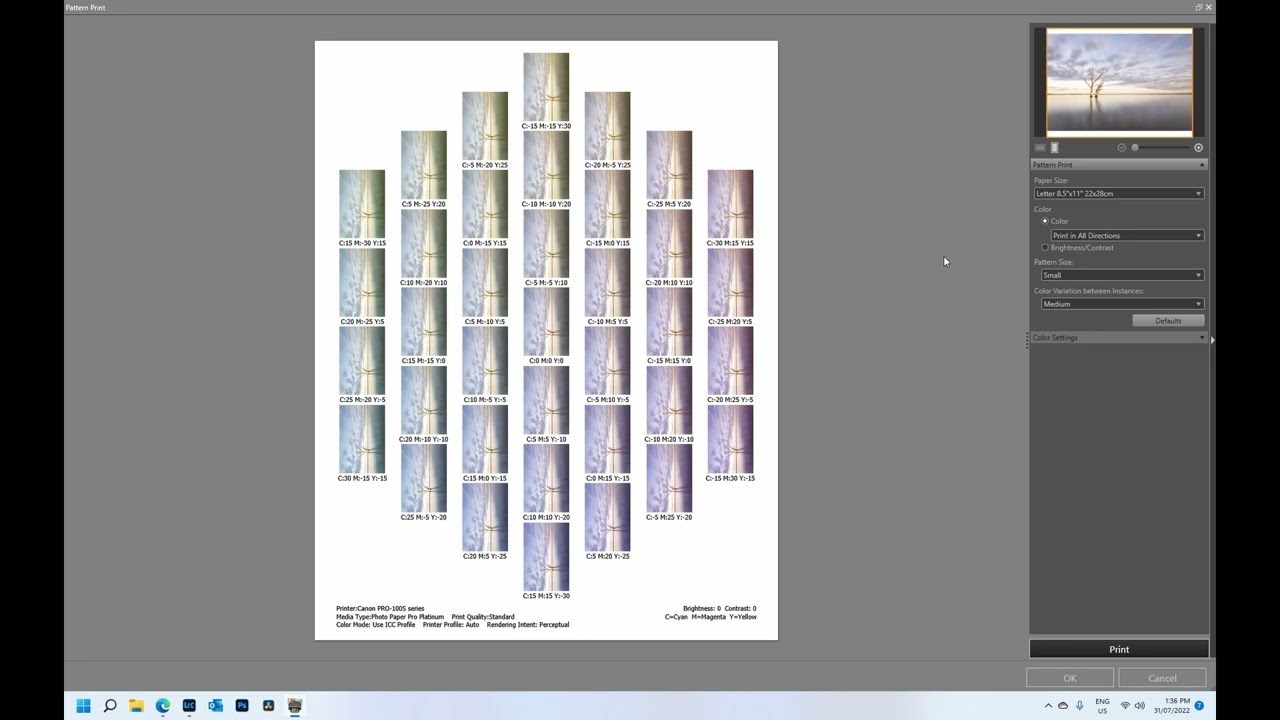Click the Defaults button
This screenshot has width=1280, height=720.
(1168, 320)
